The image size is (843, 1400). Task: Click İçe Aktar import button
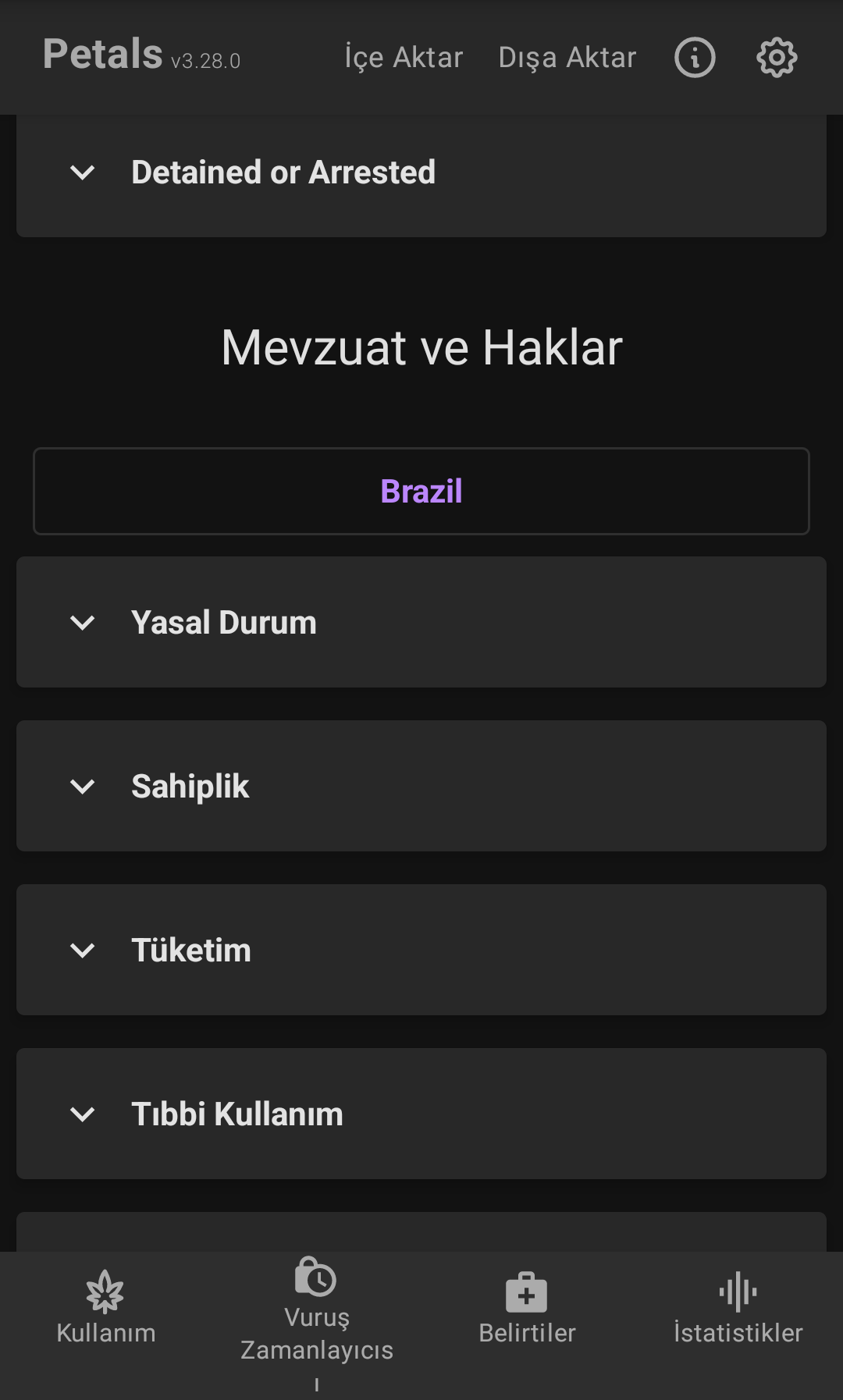click(x=404, y=58)
